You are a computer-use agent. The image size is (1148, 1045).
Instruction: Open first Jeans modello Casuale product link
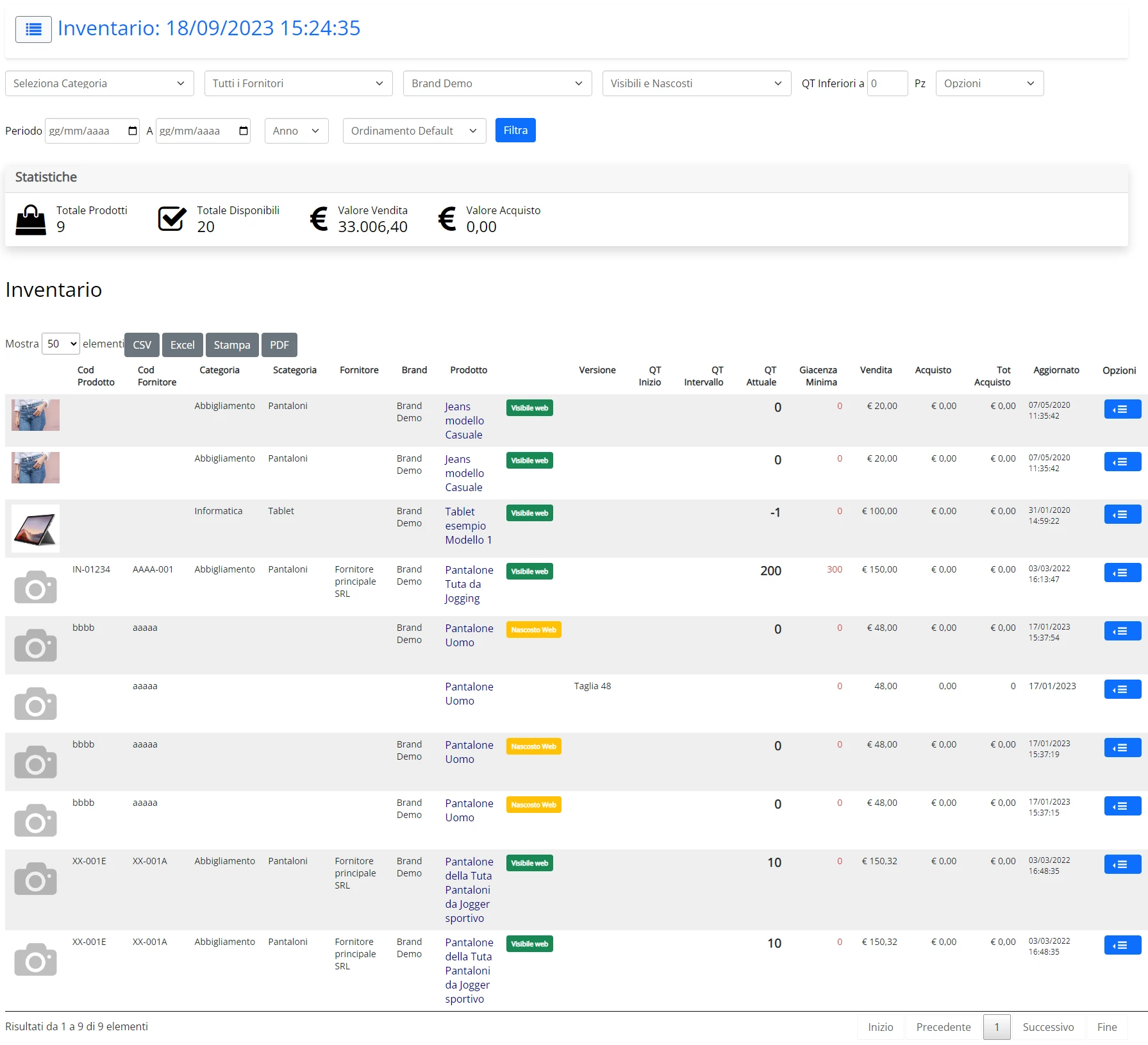465,421
